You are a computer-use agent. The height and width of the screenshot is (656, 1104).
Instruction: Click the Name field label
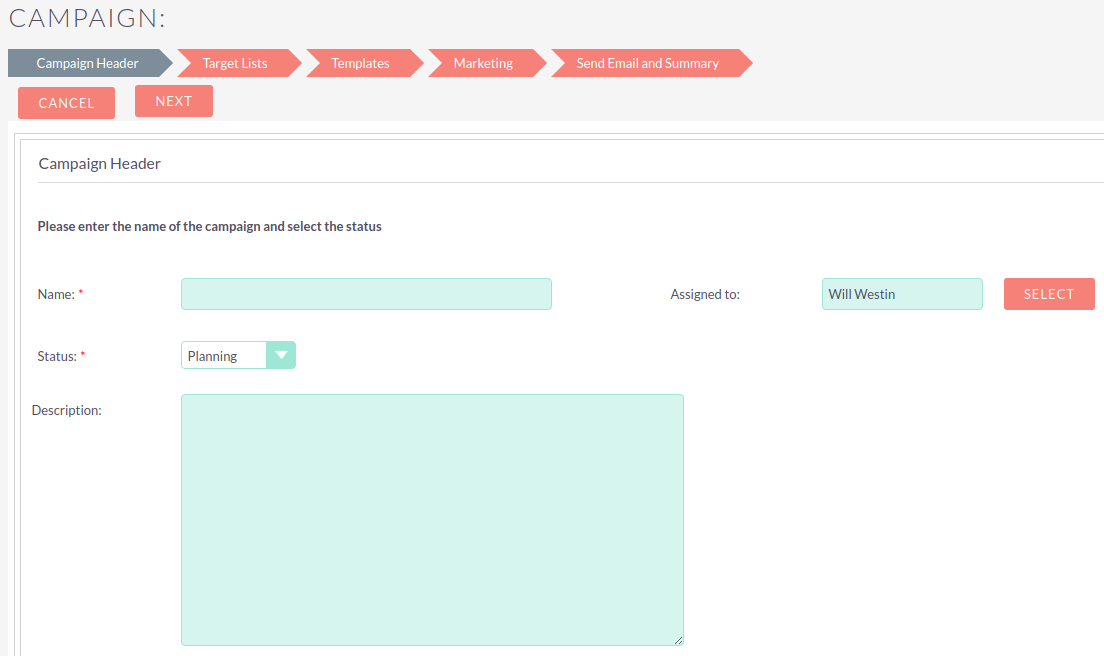56,294
